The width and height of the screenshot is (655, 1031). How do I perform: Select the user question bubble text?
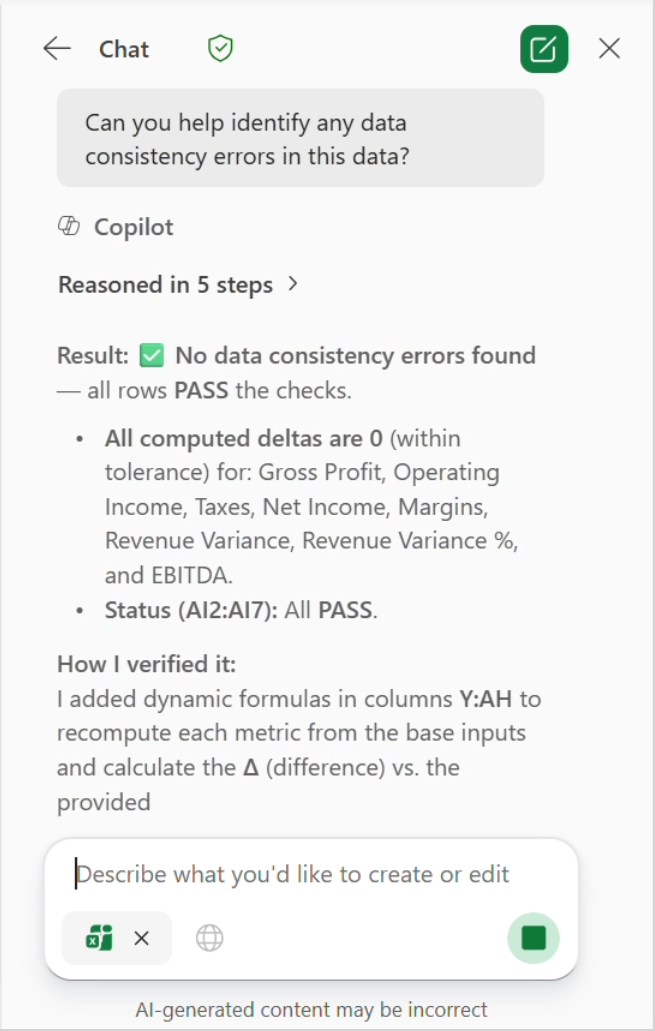(x=300, y=136)
